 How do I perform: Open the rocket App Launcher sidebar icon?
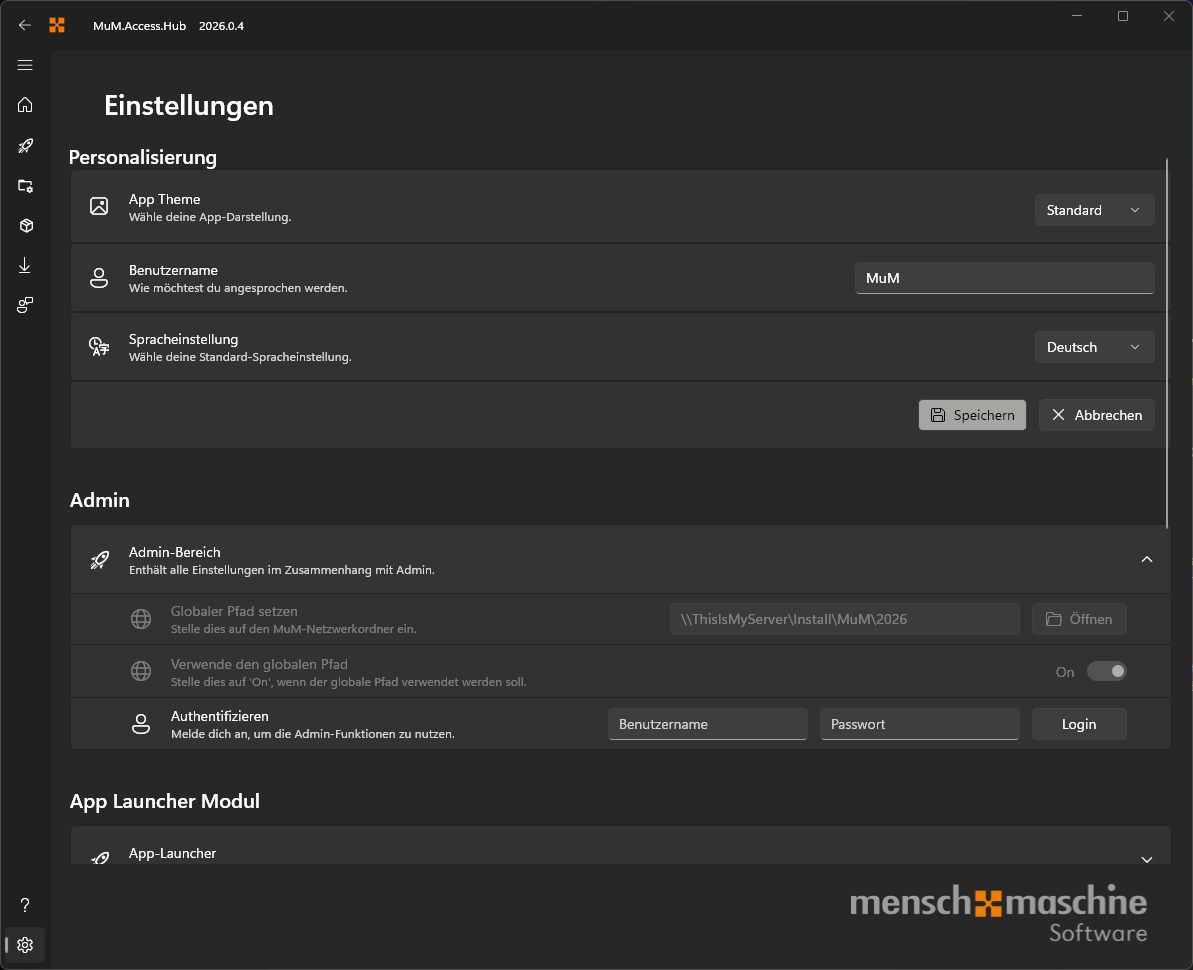point(25,146)
